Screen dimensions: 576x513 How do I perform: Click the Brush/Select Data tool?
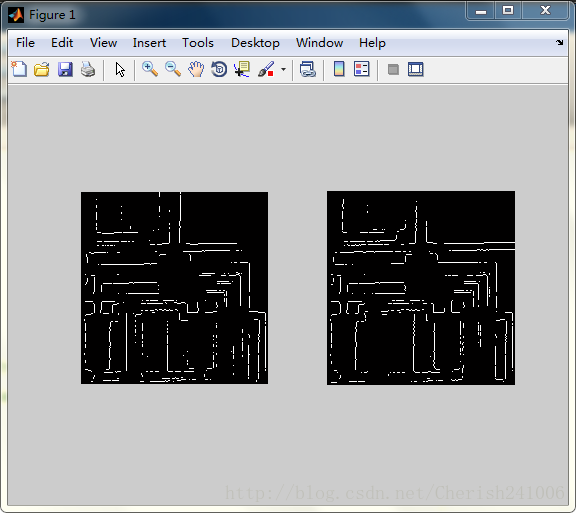[266, 69]
